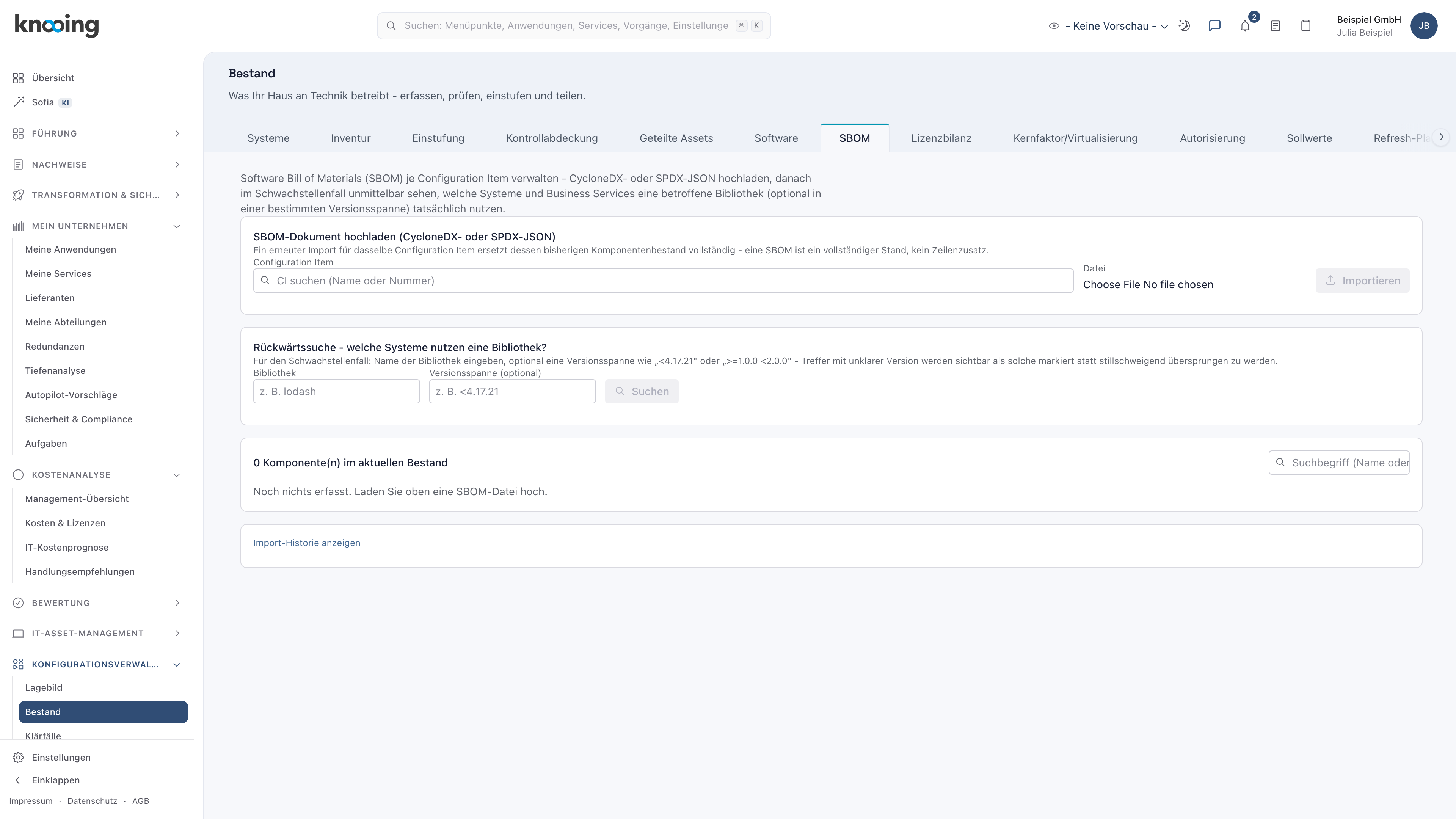Screen dimensions: 1456x819
Task: Click the Einklappen arrow icon
Action: pyautogui.click(x=18, y=780)
